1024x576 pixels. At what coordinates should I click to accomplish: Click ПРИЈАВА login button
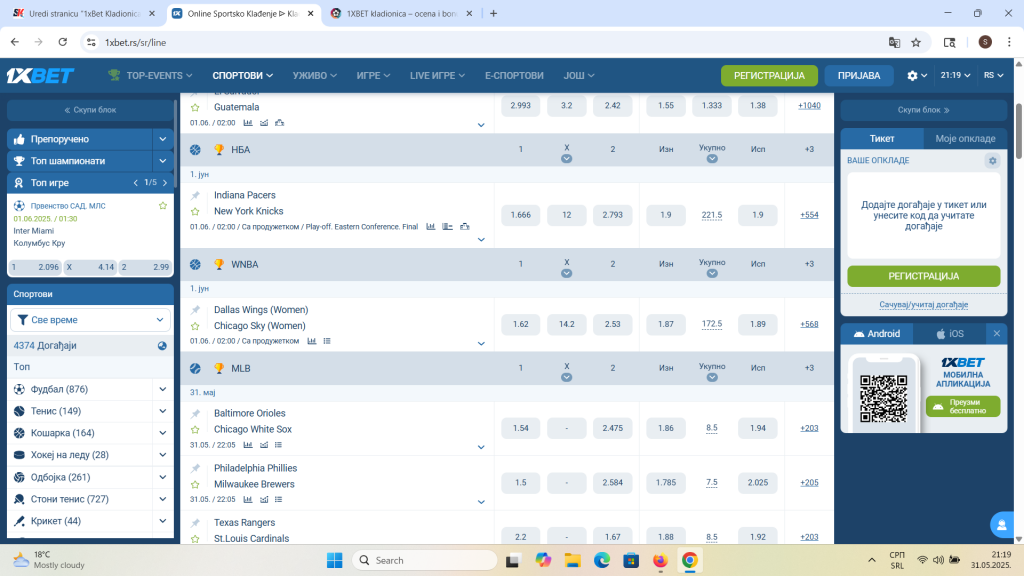pyautogui.click(x=859, y=76)
